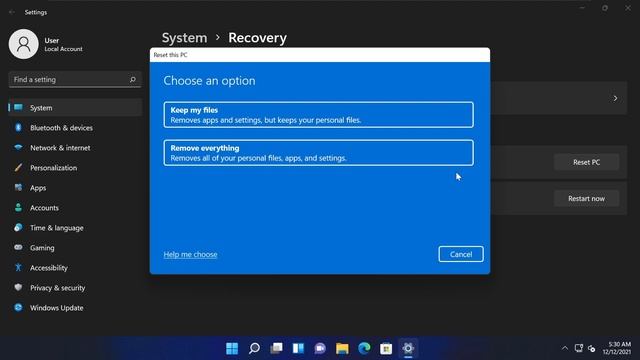Image resolution: width=640 pixels, height=360 pixels.
Task: Open the clock showing 5:30 AM
Action: [617, 348]
